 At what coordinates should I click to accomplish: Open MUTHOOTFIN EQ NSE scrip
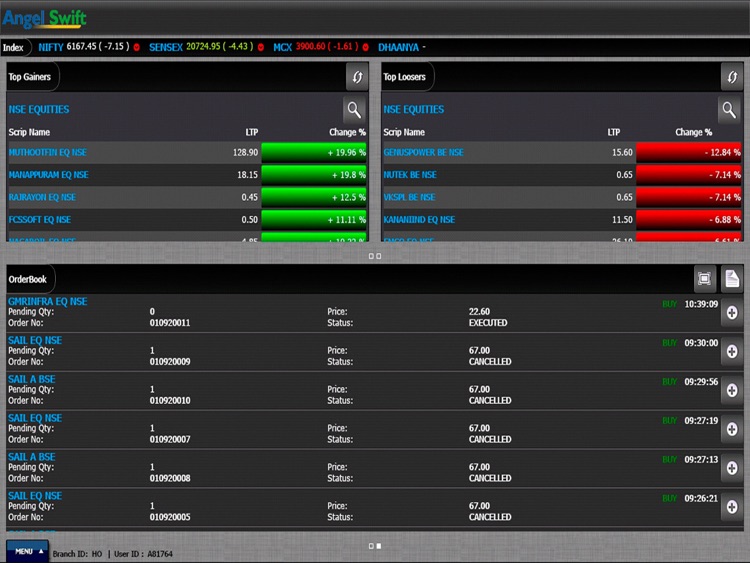47,152
